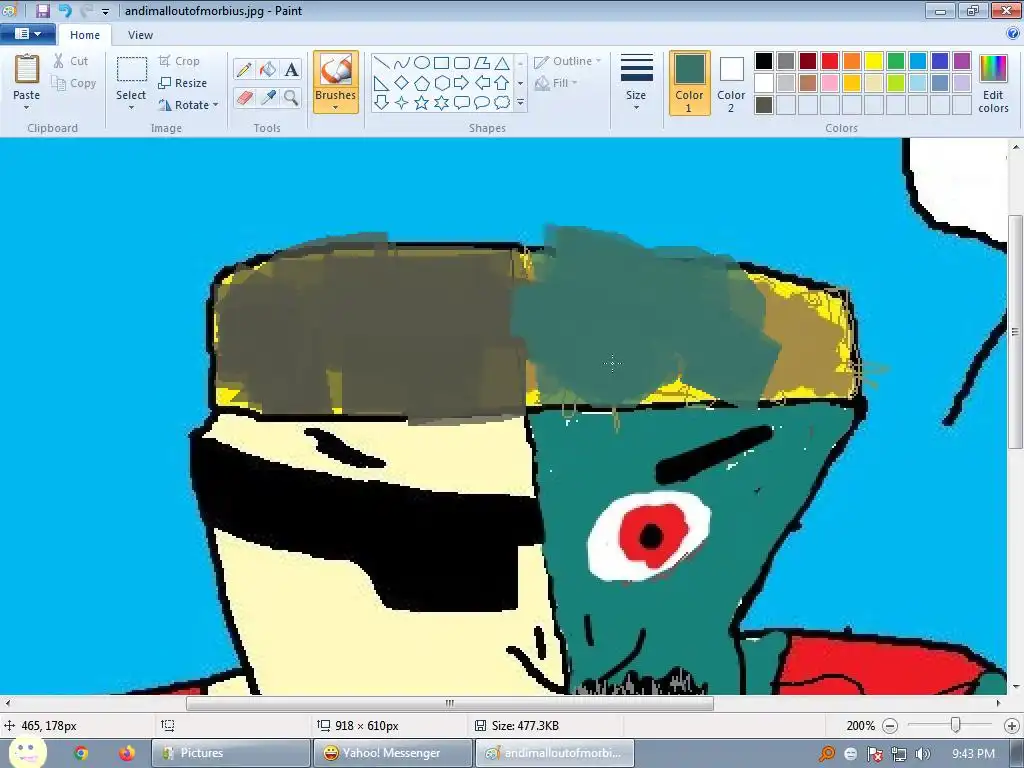Click the Save icon in quick access toolbar
Viewport: 1024px width, 768px height.
(x=43, y=10)
